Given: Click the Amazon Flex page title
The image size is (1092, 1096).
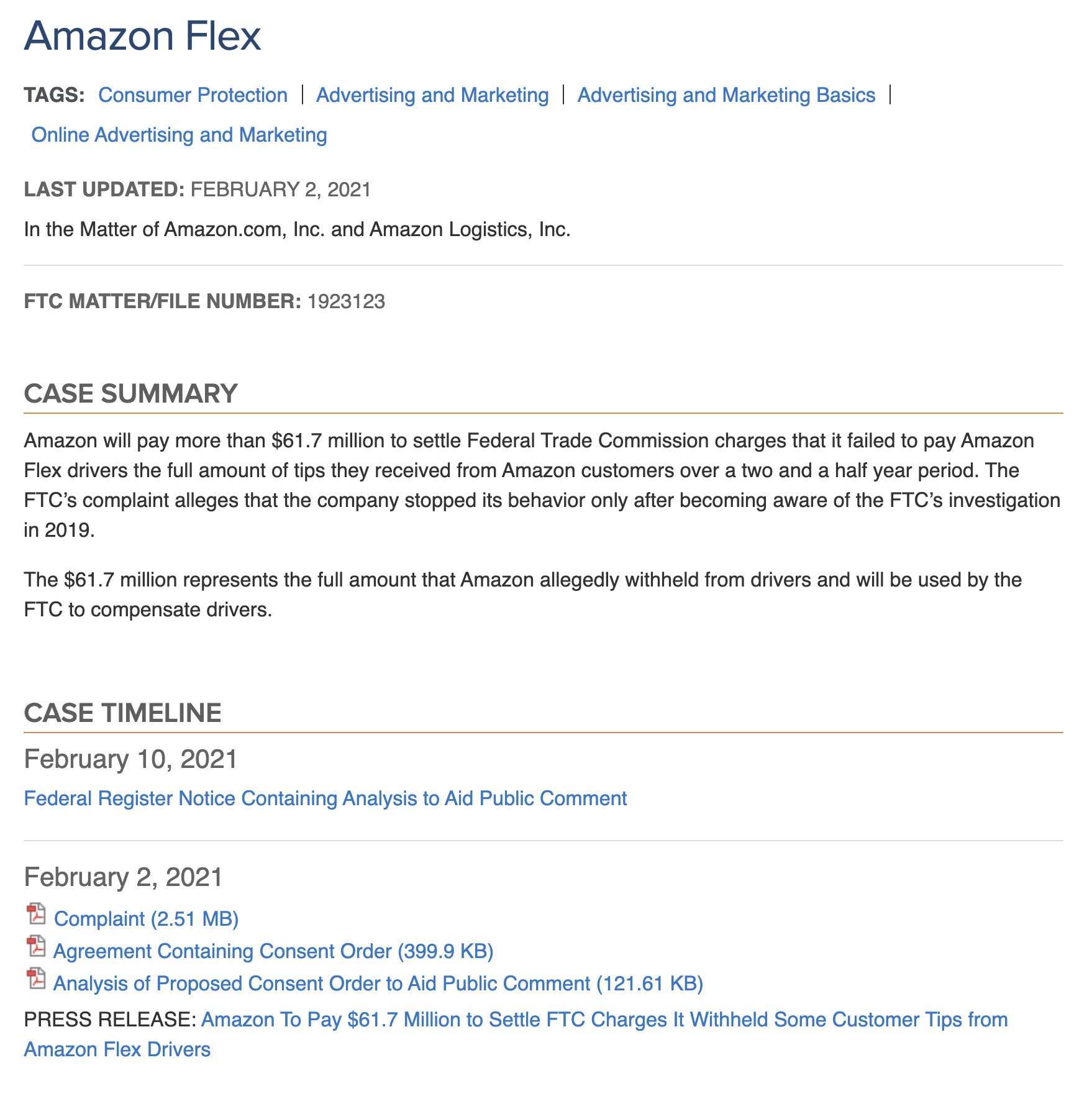Looking at the screenshot, I should 142,36.
